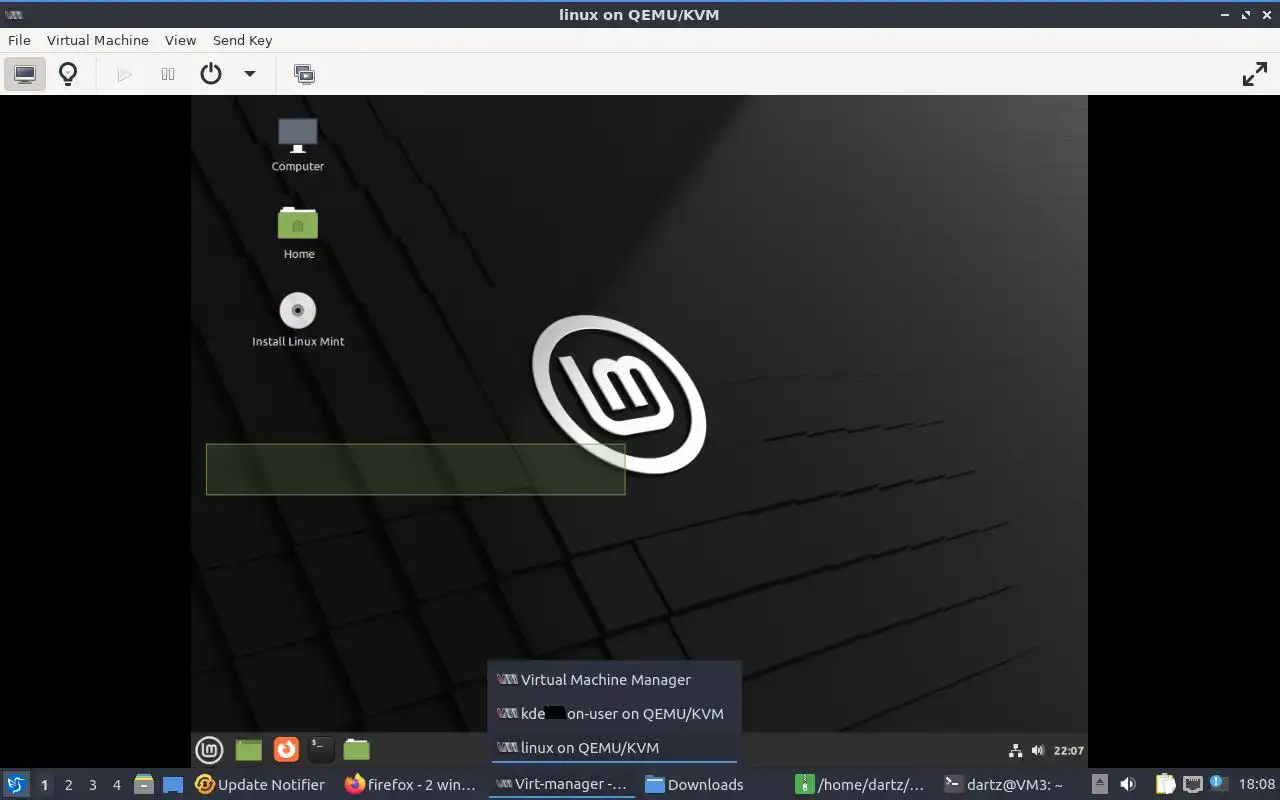Switch to virtual desktop 4
The image size is (1280, 800).
116,785
